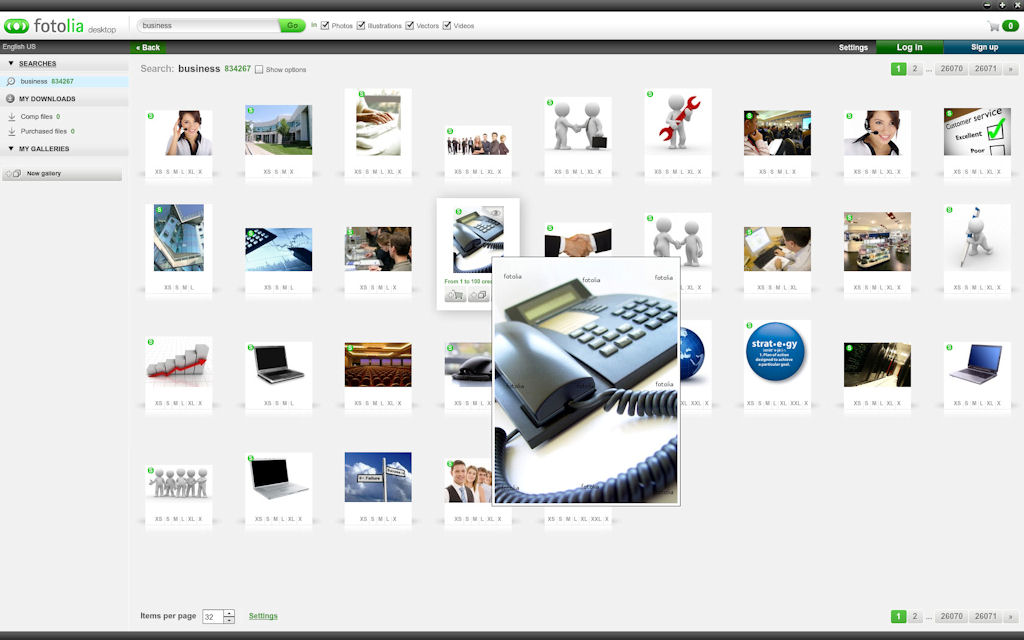Click the New gallery button
1024x640 pixels.
point(62,174)
